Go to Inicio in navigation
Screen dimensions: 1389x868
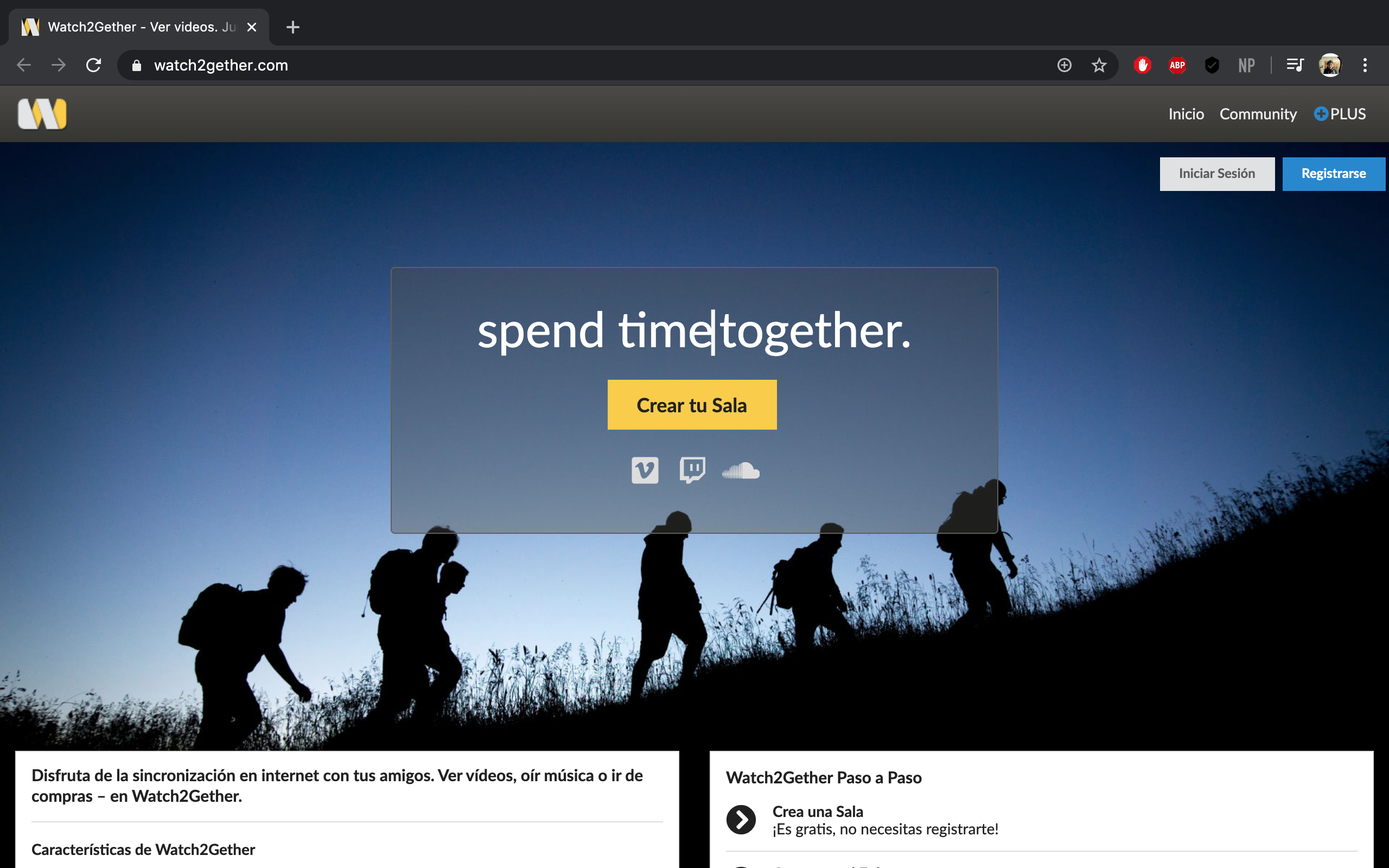point(1186,114)
